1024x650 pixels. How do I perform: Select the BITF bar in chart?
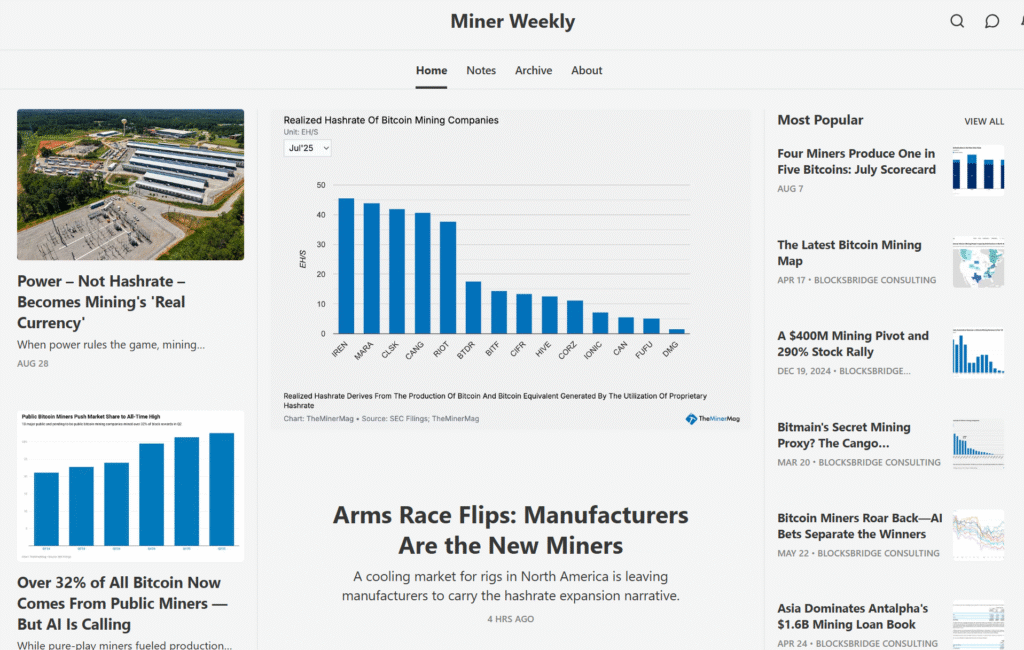[x=499, y=312]
